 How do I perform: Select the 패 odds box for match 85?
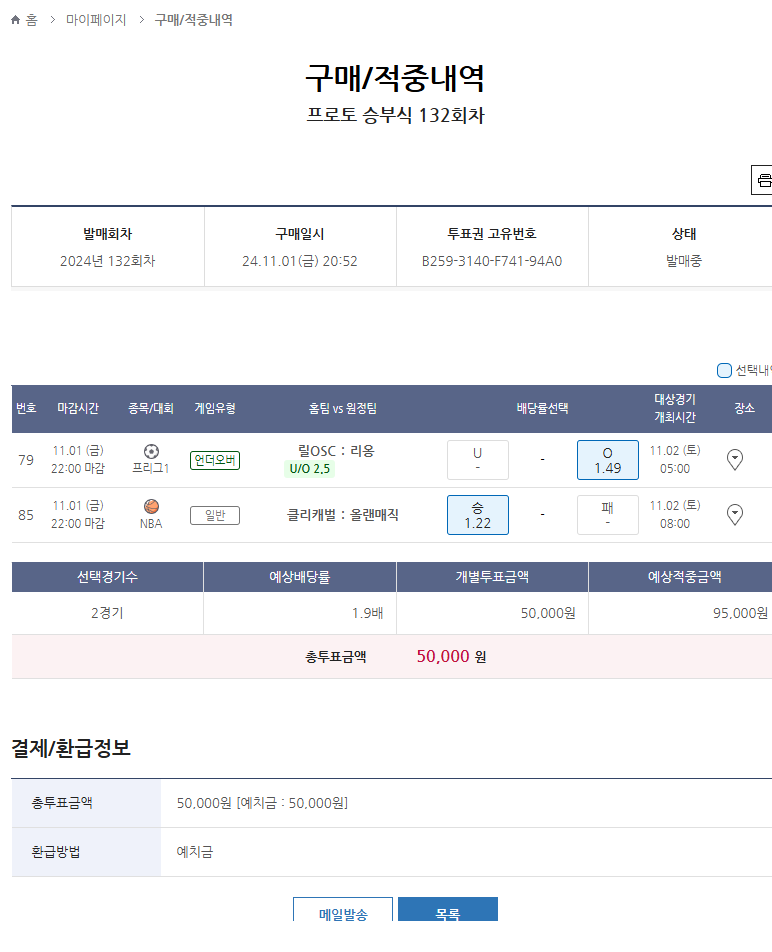click(607, 515)
